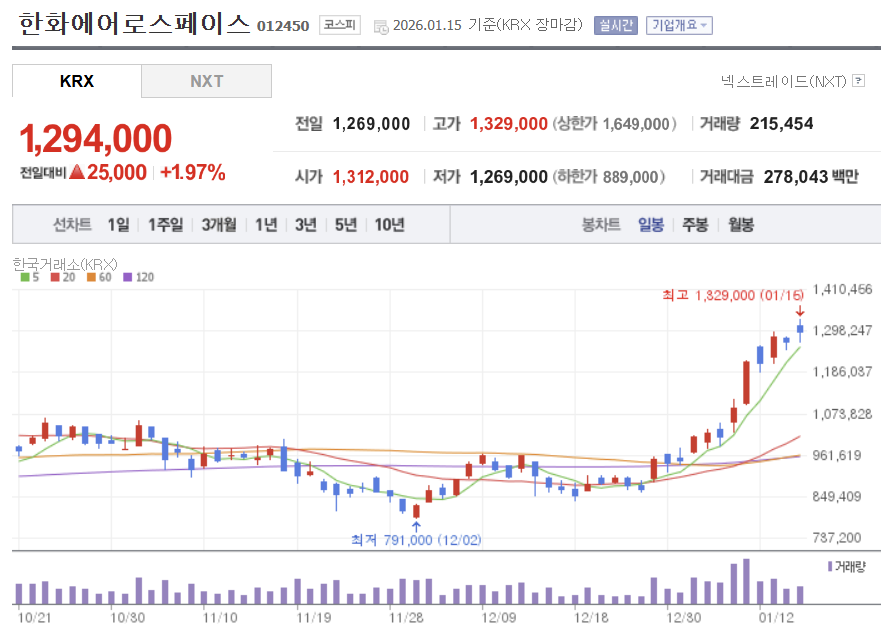Screen dimensions: 881x644
Task: Click the 10/21 date axis label
Action: 34,618
